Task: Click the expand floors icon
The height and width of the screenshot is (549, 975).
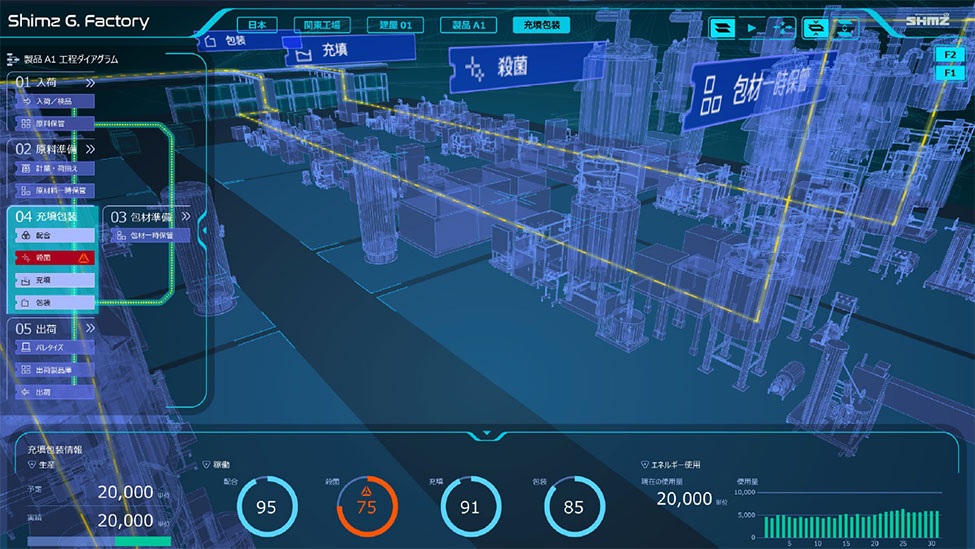Action: 846,28
